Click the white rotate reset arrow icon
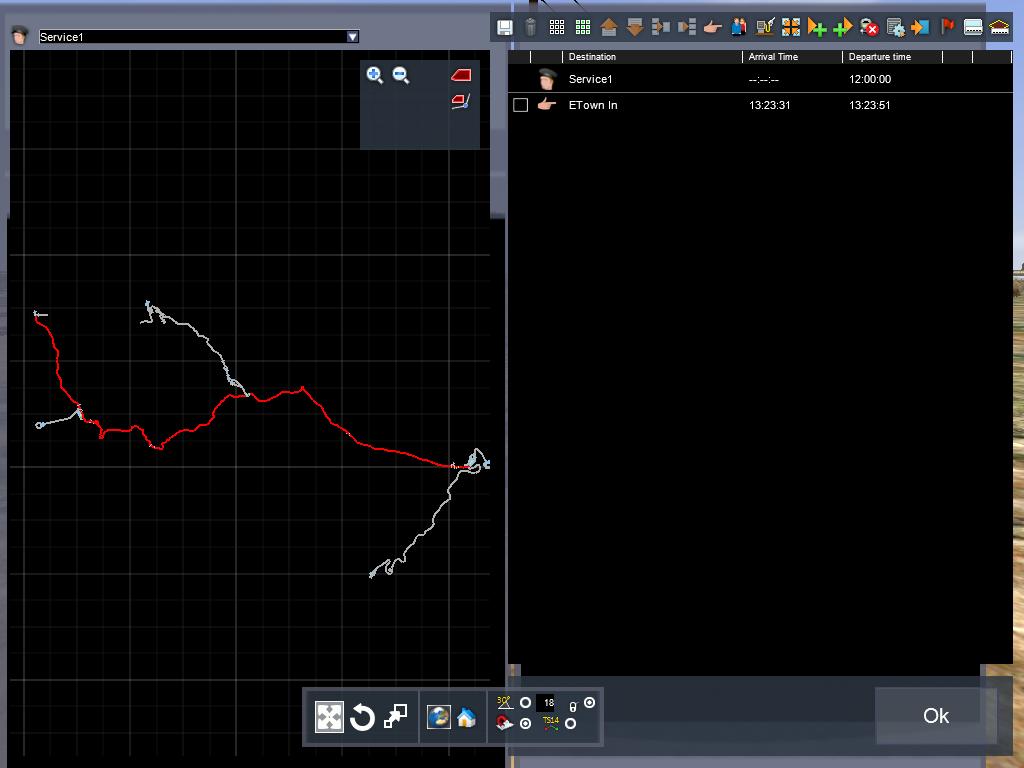This screenshot has height=768, width=1024. [x=363, y=717]
